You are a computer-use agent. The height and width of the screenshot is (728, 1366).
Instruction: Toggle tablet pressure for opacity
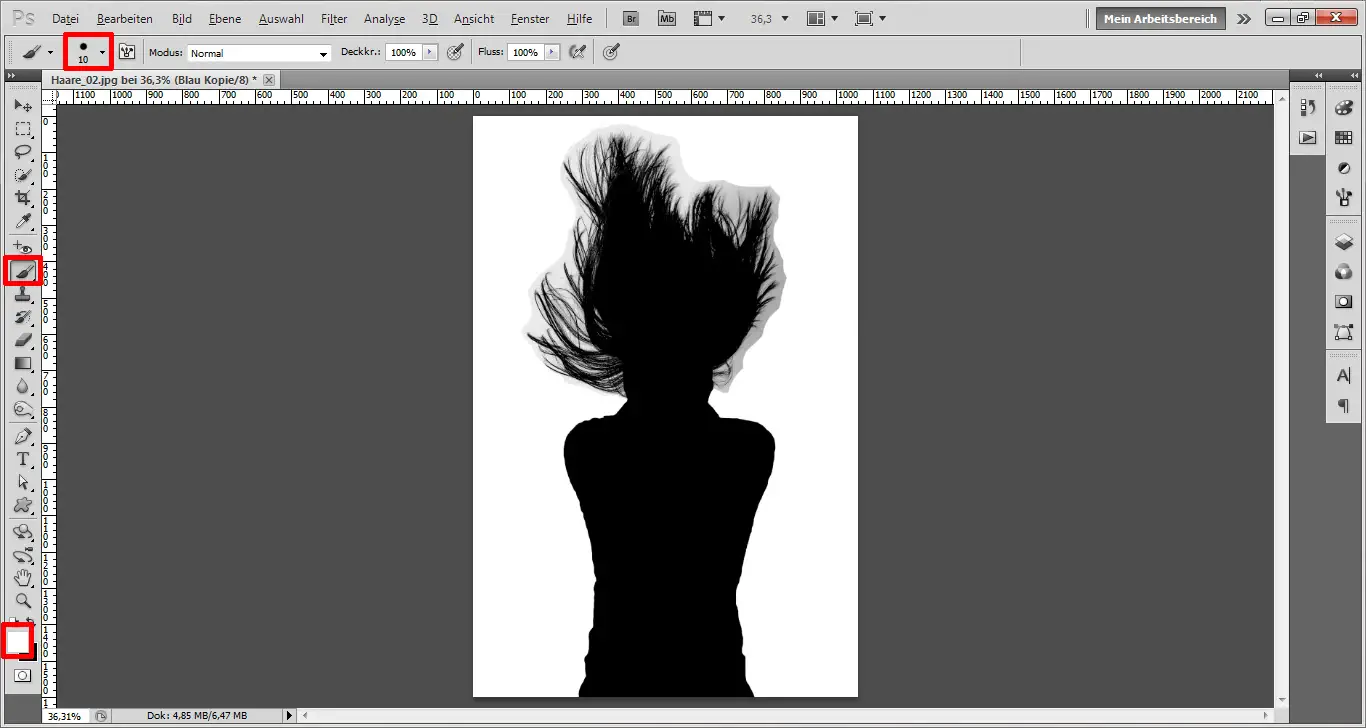pos(455,52)
